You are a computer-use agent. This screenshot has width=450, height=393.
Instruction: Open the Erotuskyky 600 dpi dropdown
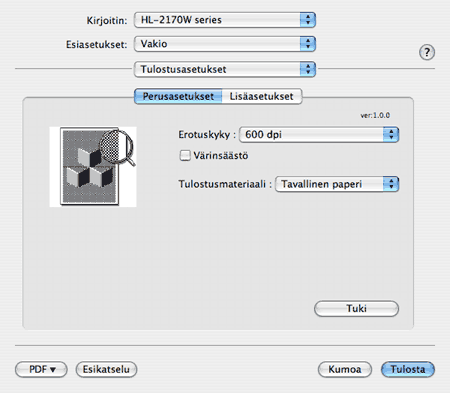tap(319, 134)
